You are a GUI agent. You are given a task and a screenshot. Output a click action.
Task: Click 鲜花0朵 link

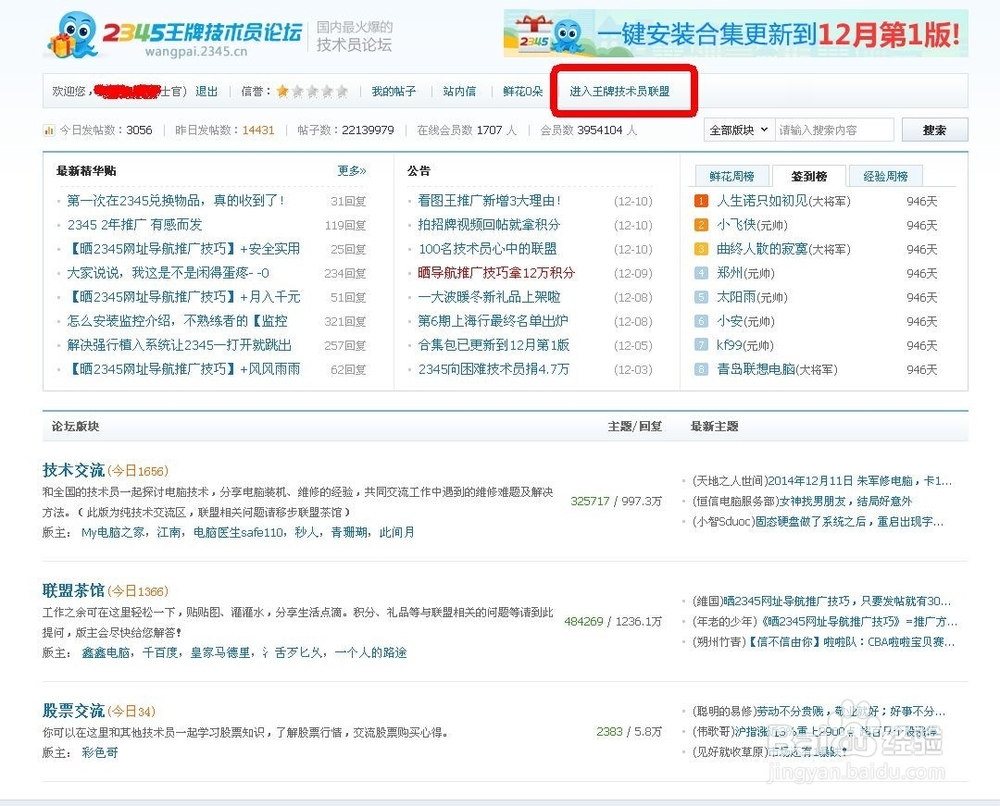pyautogui.click(x=523, y=91)
